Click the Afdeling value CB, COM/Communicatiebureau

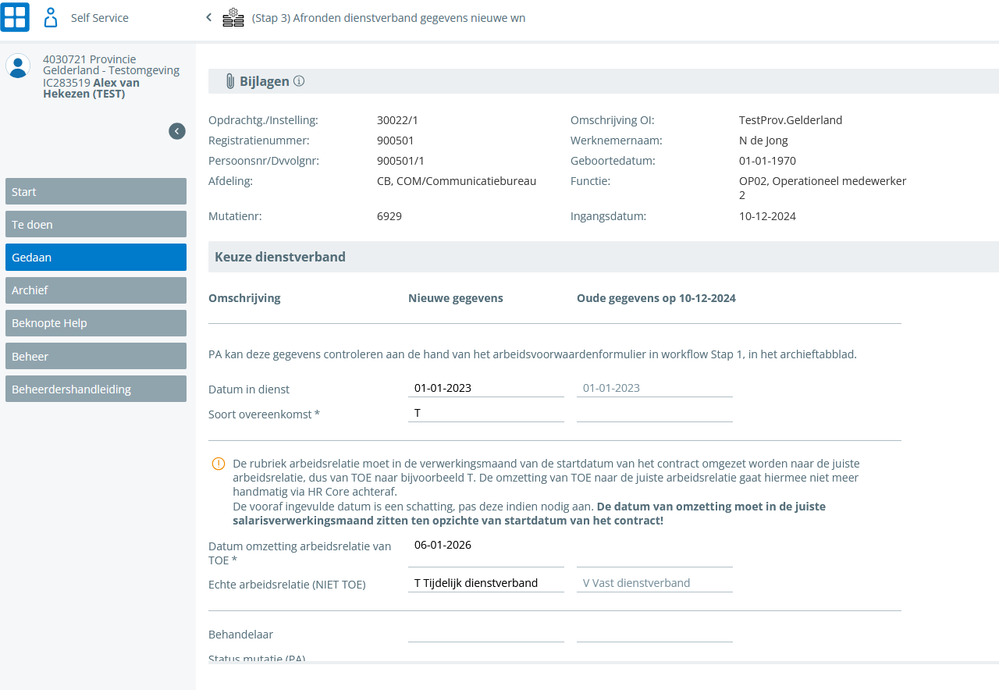(456, 181)
